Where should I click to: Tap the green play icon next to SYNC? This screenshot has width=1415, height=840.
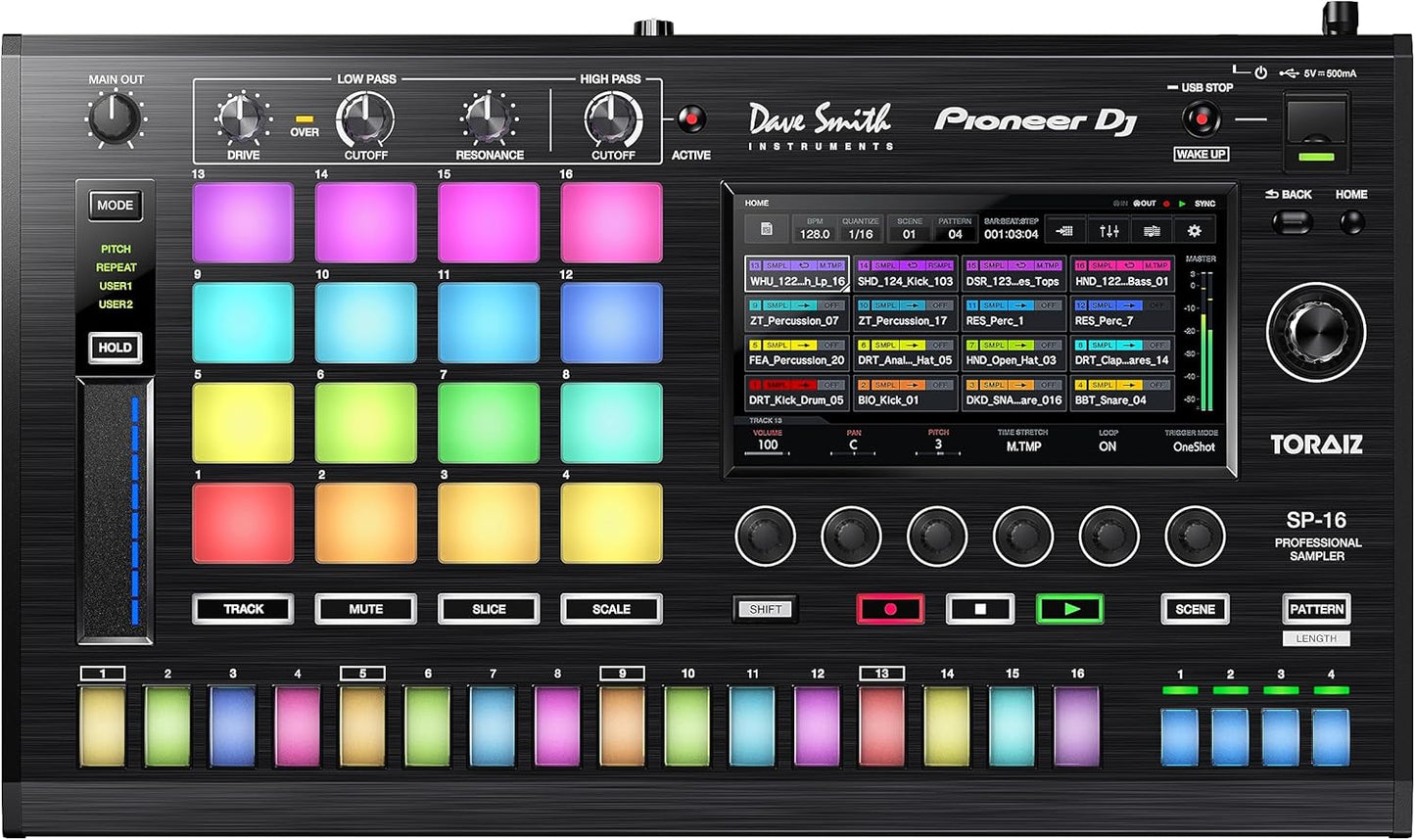1182,202
